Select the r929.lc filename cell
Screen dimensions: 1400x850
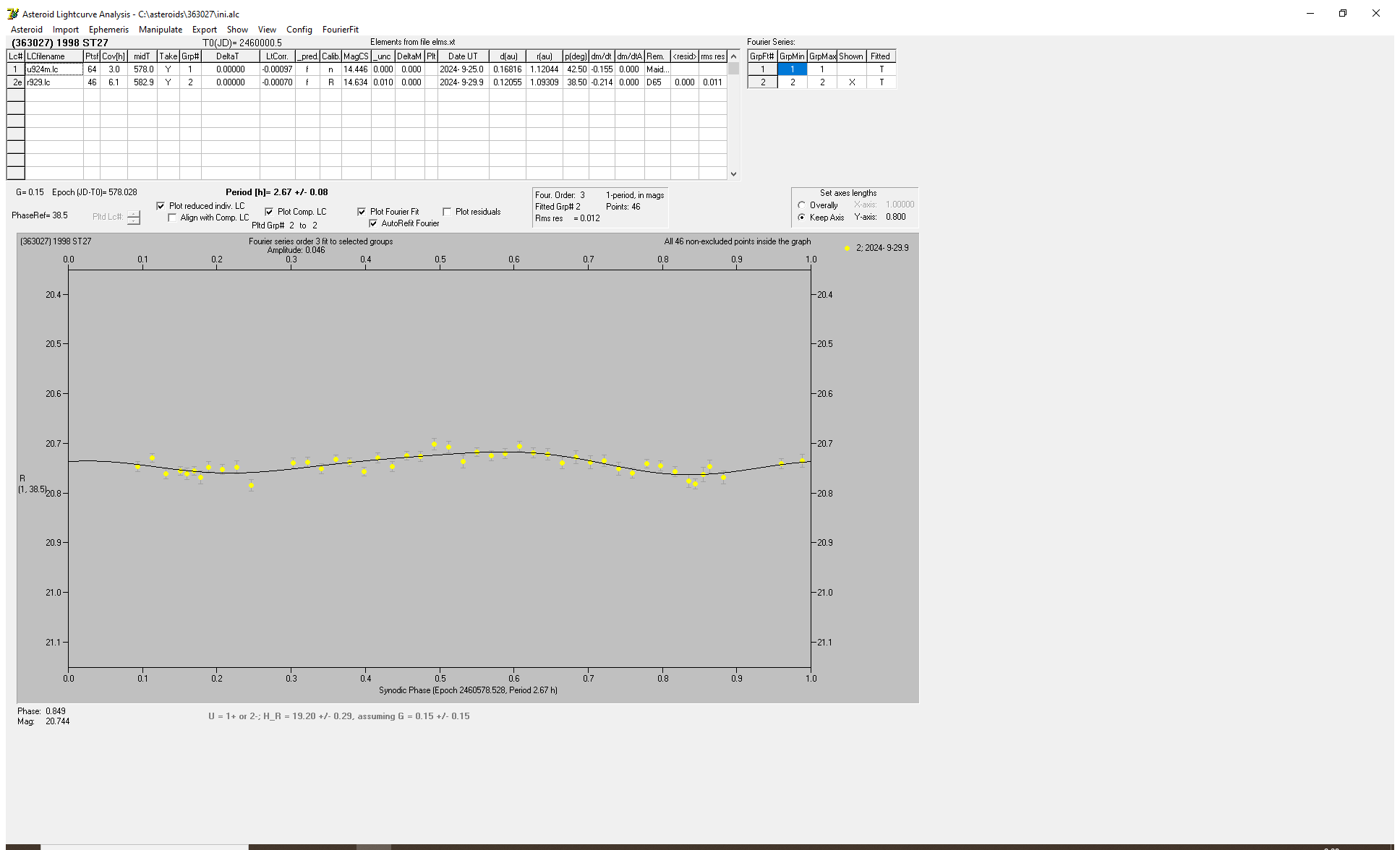[54, 82]
